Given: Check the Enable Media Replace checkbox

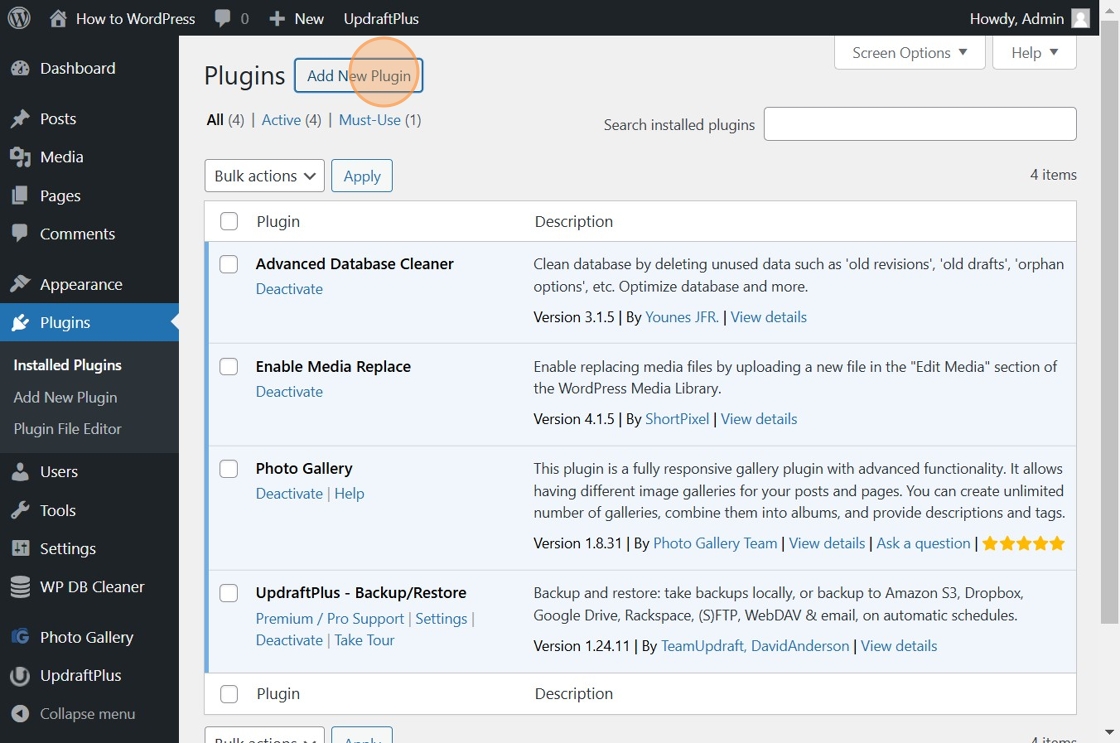Looking at the screenshot, I should tap(229, 366).
